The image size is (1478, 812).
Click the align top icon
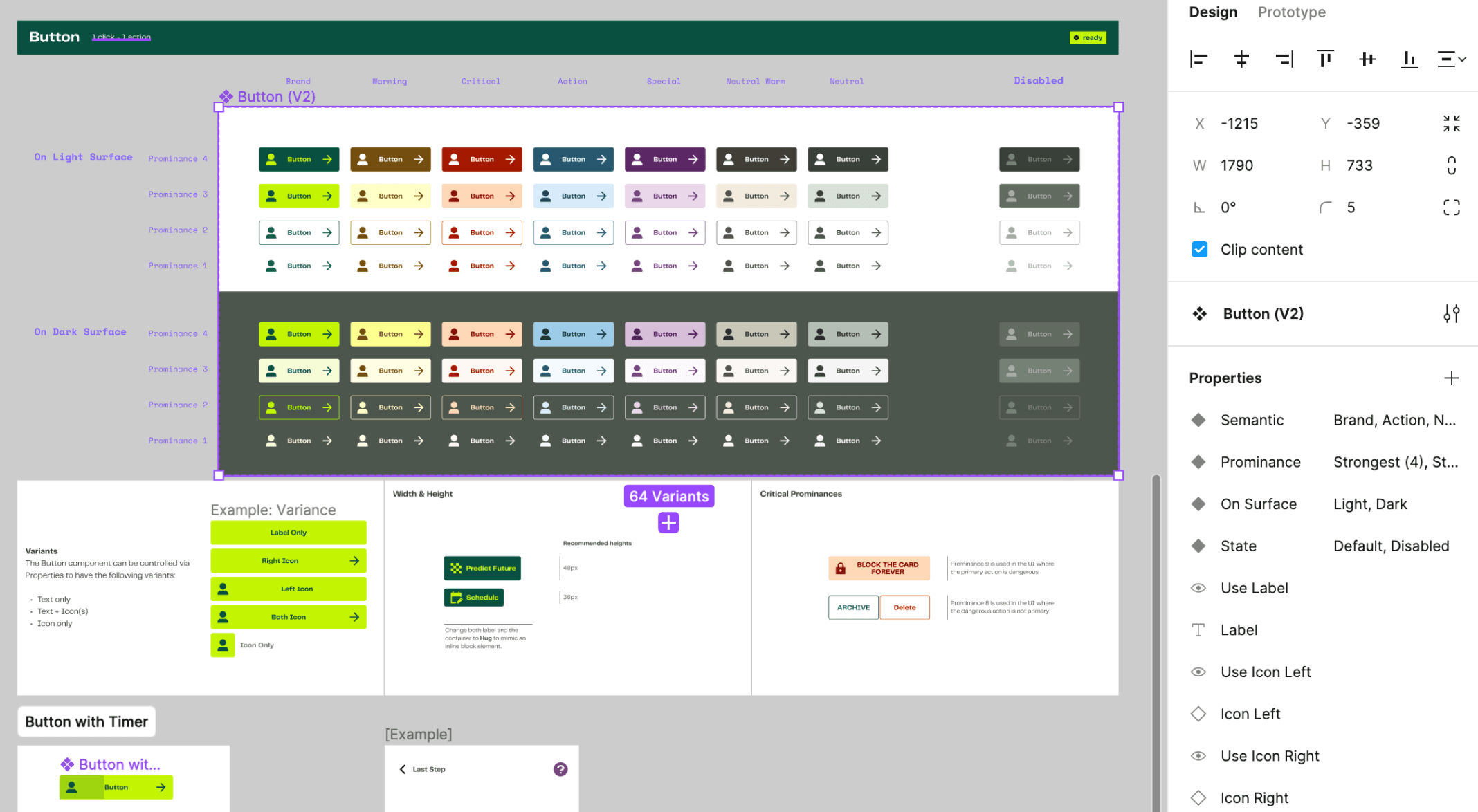click(1325, 59)
